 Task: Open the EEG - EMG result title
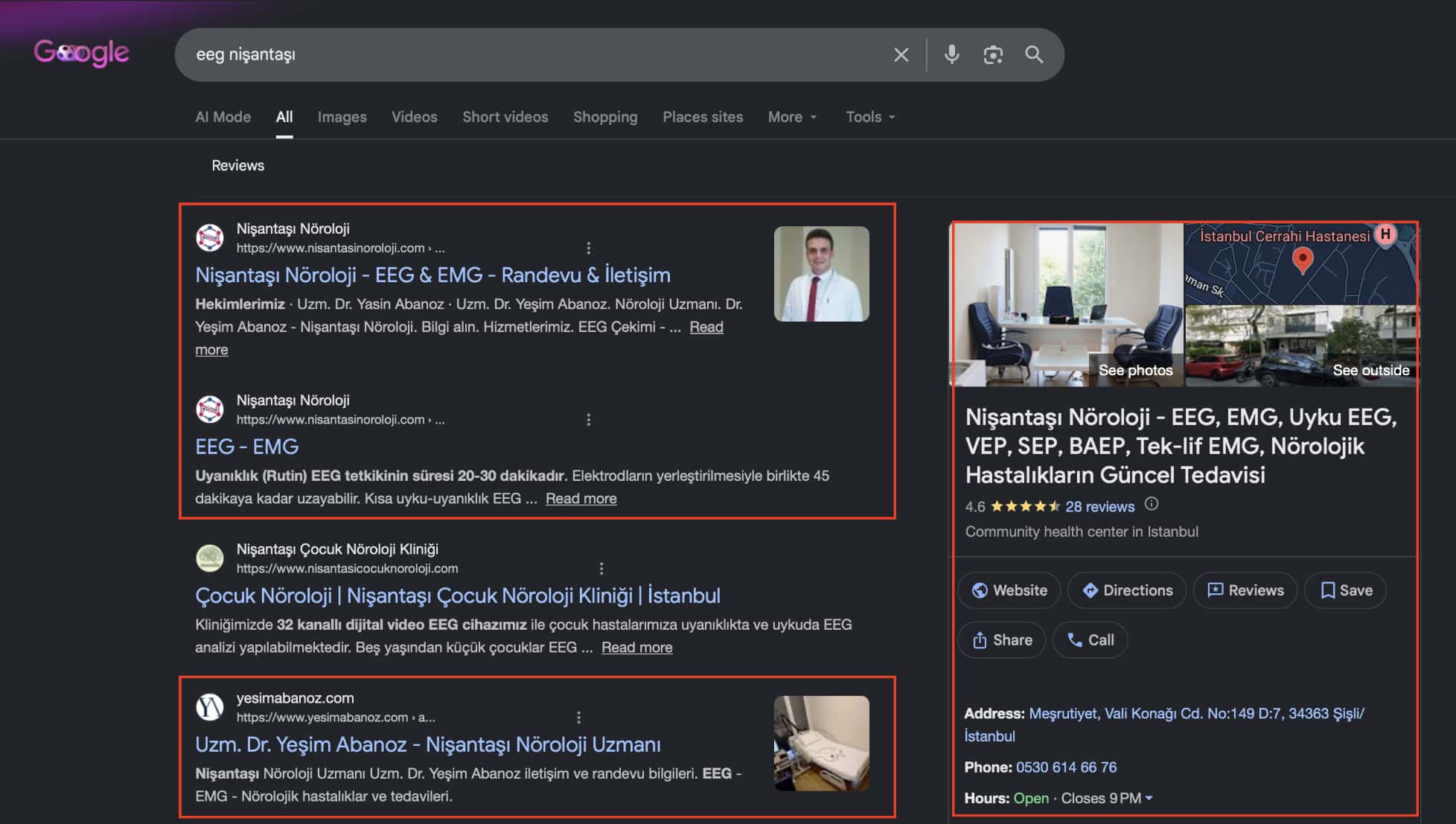click(x=246, y=447)
